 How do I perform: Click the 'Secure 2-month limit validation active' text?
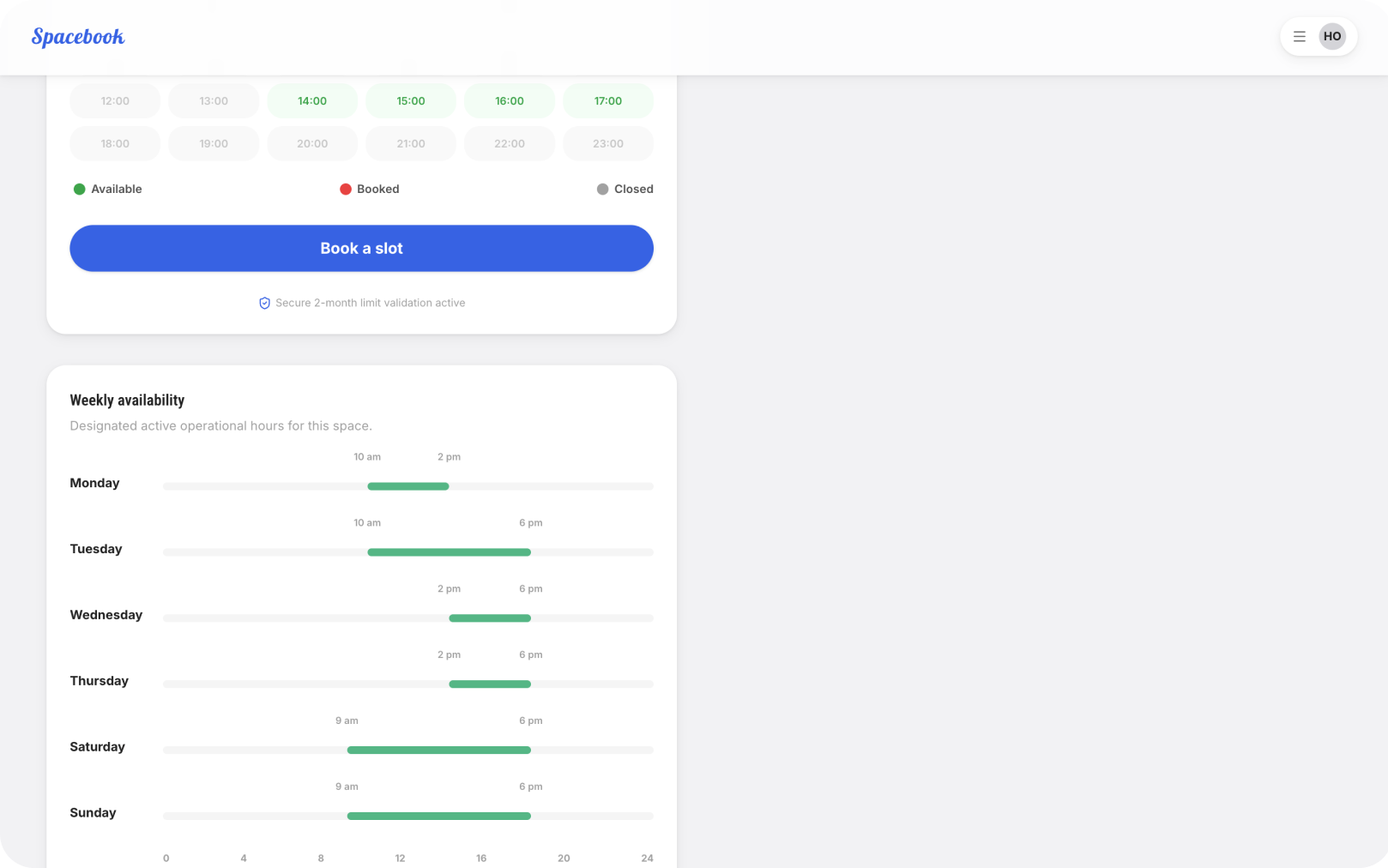[x=371, y=304]
